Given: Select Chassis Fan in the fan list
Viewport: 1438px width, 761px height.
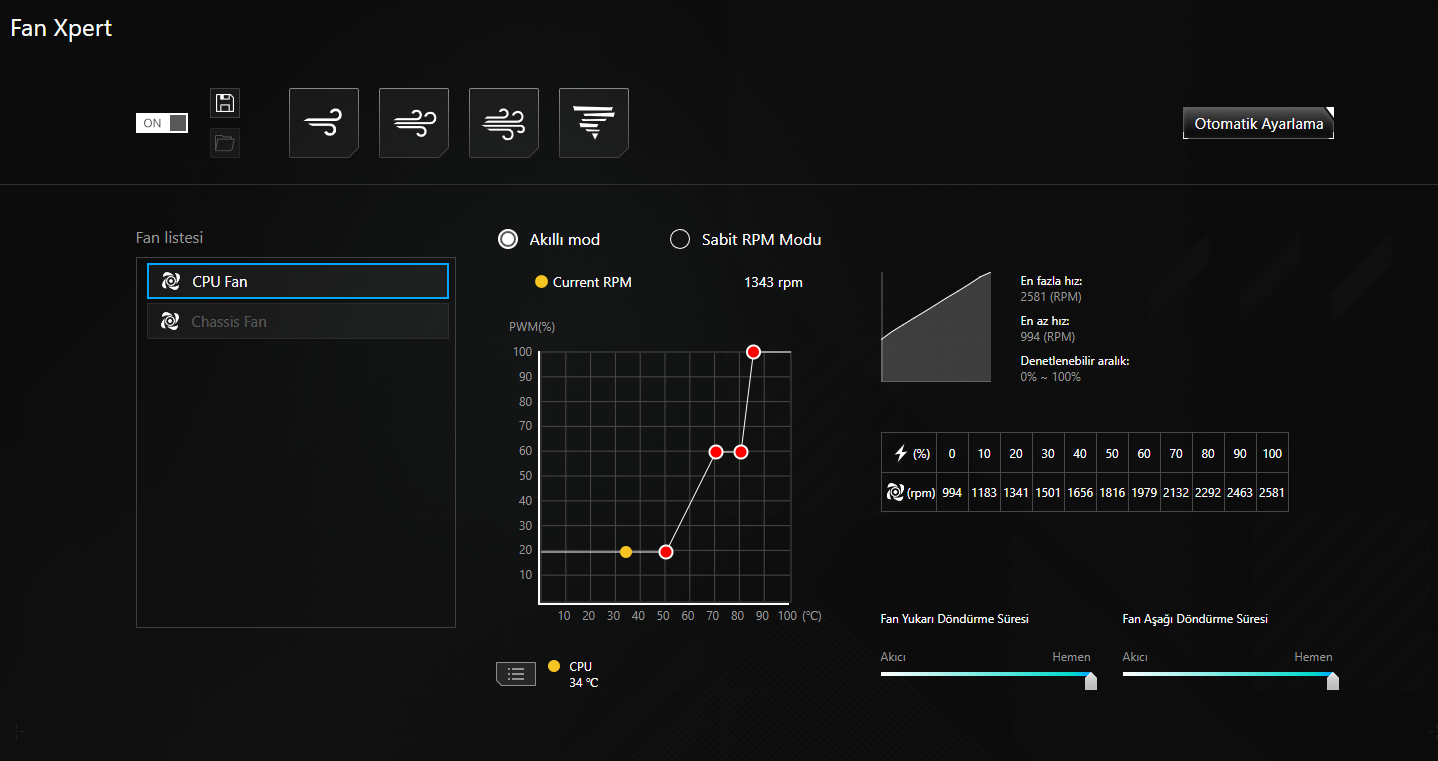Looking at the screenshot, I should [x=298, y=322].
